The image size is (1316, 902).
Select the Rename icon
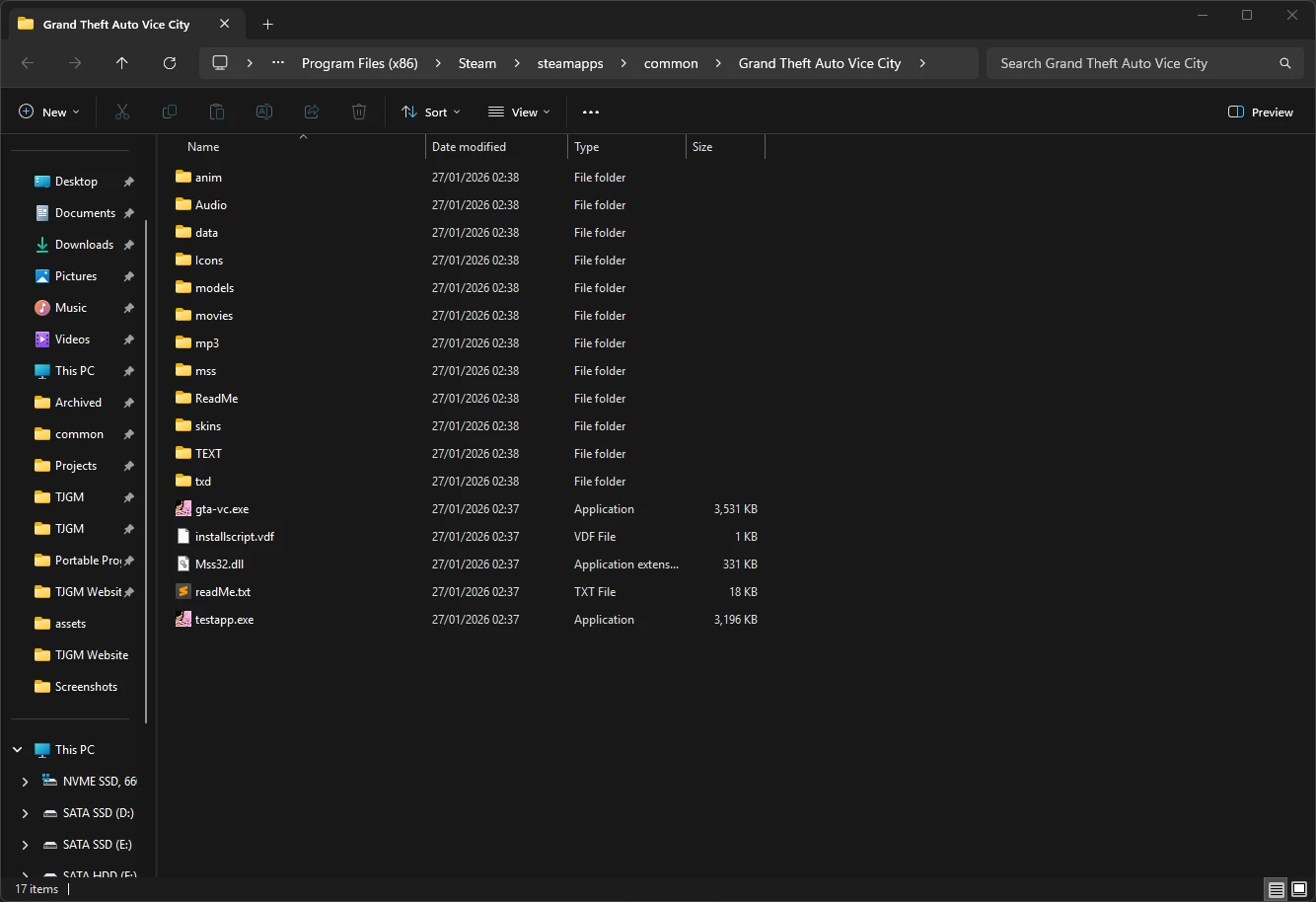[x=263, y=112]
